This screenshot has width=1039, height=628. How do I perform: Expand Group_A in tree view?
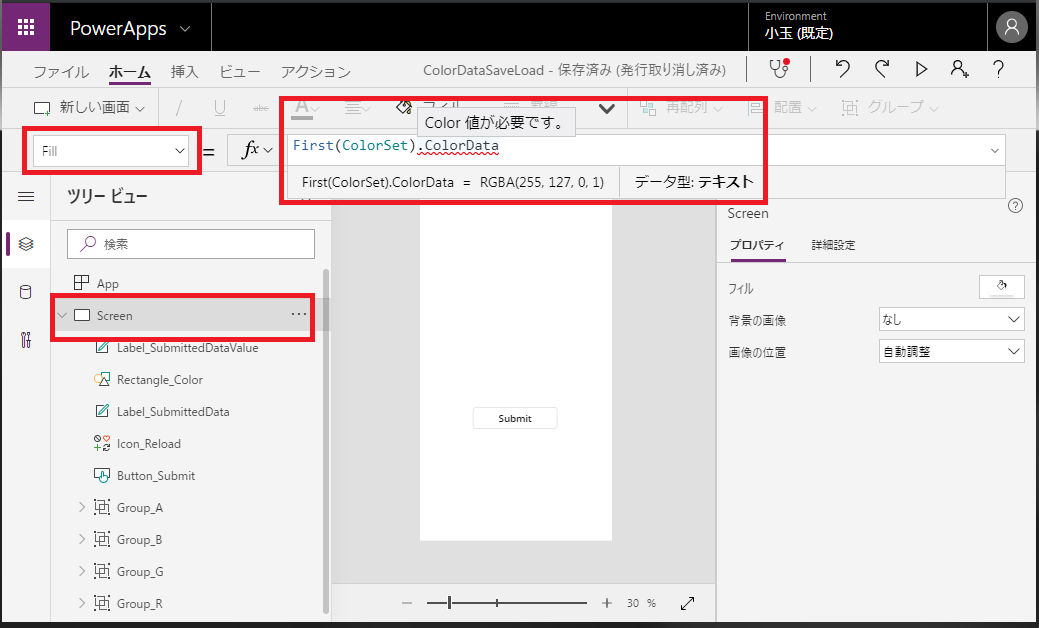point(82,507)
